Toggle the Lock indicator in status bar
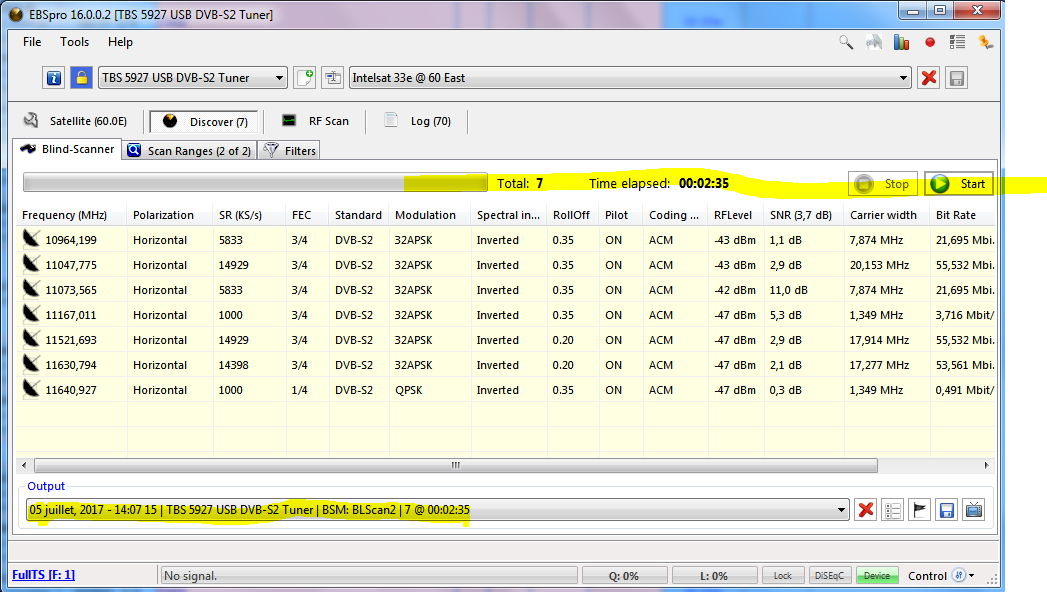The image size is (1047, 592). 783,576
